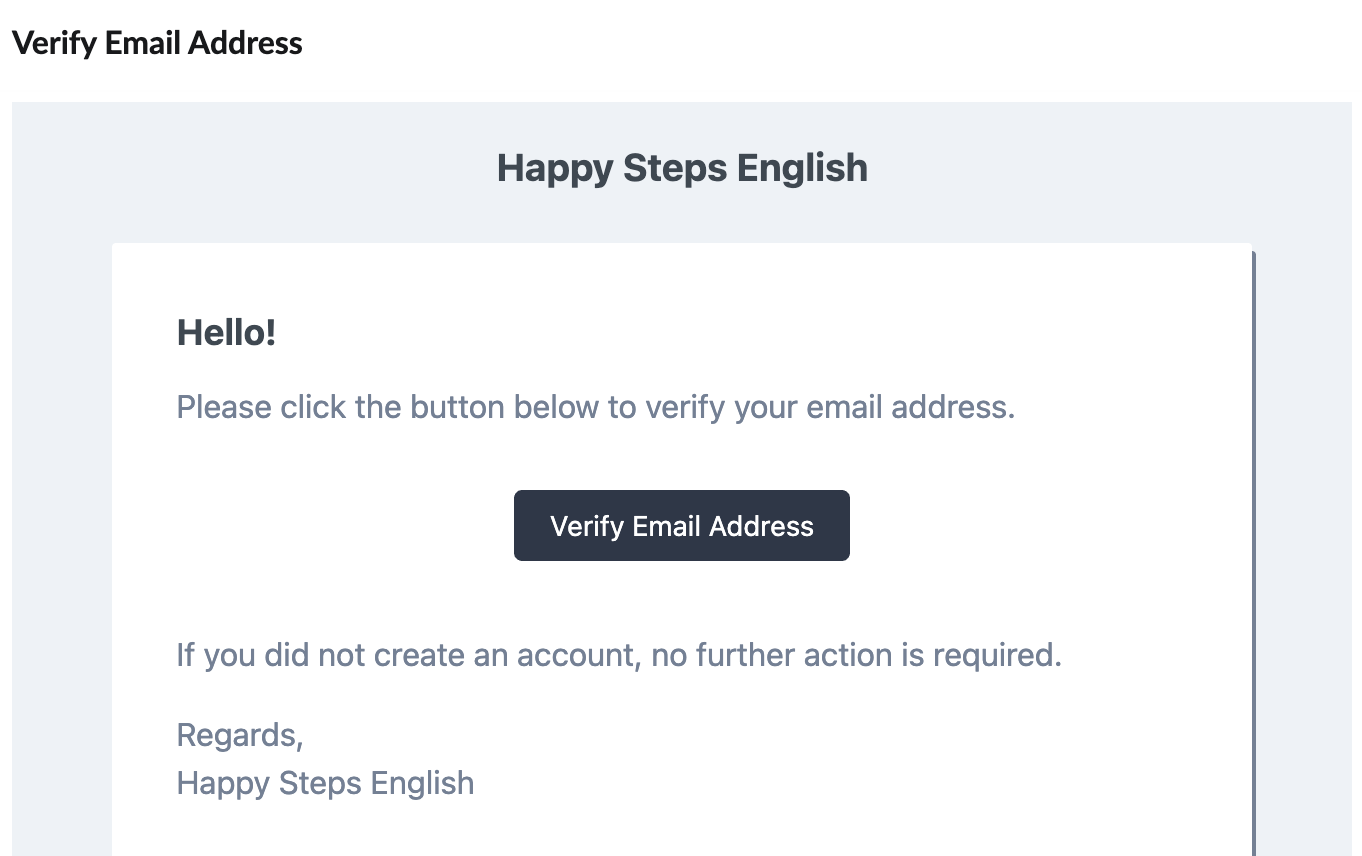Image resolution: width=1362 pixels, height=856 pixels.
Task: Click the gray margin right of the email card
Action: (x=1305, y=500)
